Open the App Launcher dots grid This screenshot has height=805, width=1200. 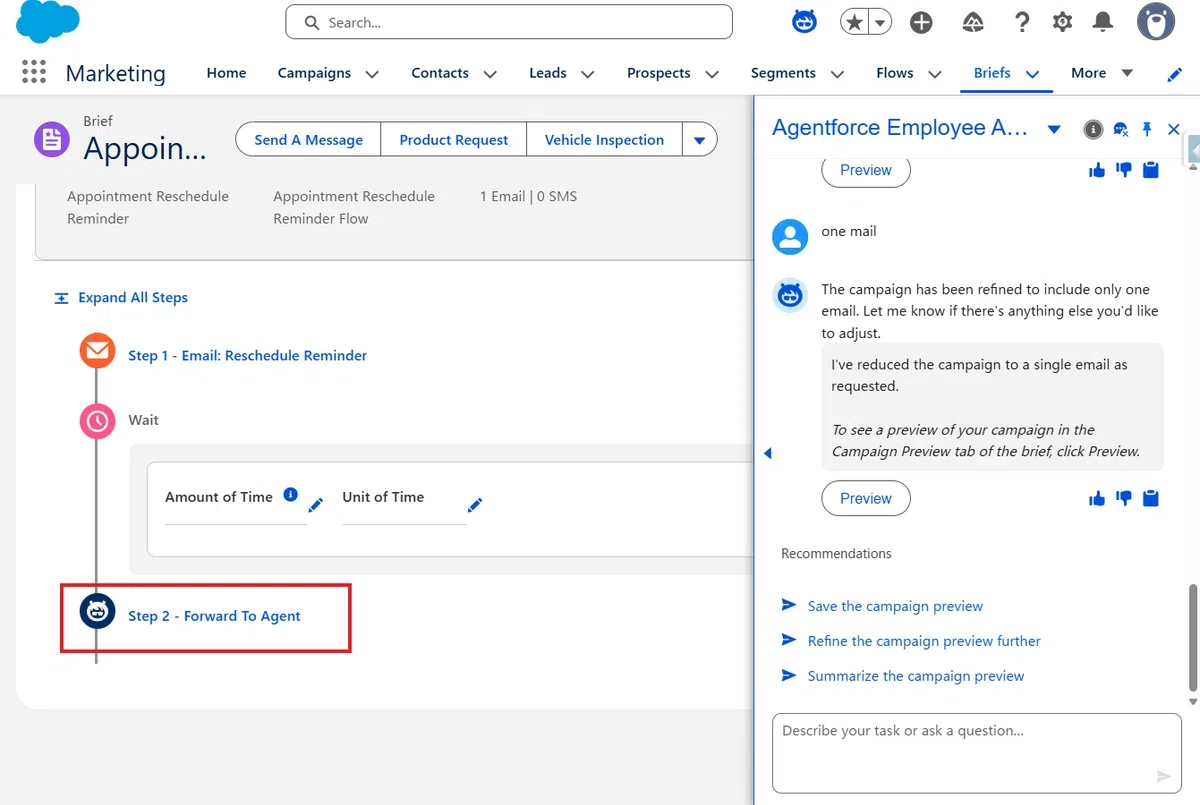click(33, 72)
